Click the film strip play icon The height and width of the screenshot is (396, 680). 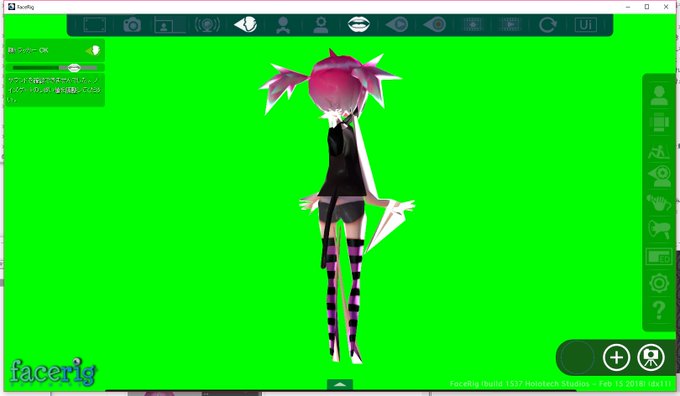510,25
